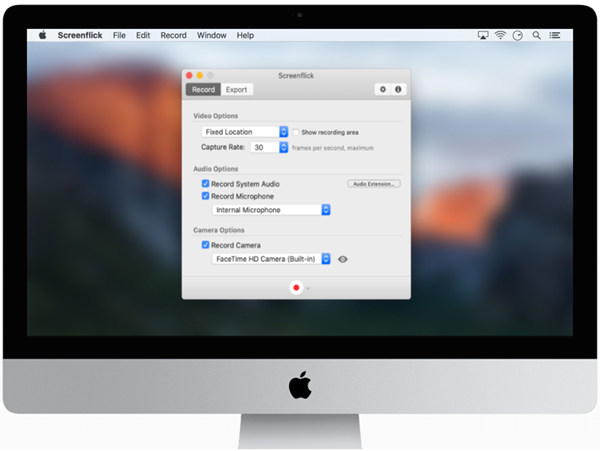Open the Capture Rate dropdown arrows

point(284,147)
